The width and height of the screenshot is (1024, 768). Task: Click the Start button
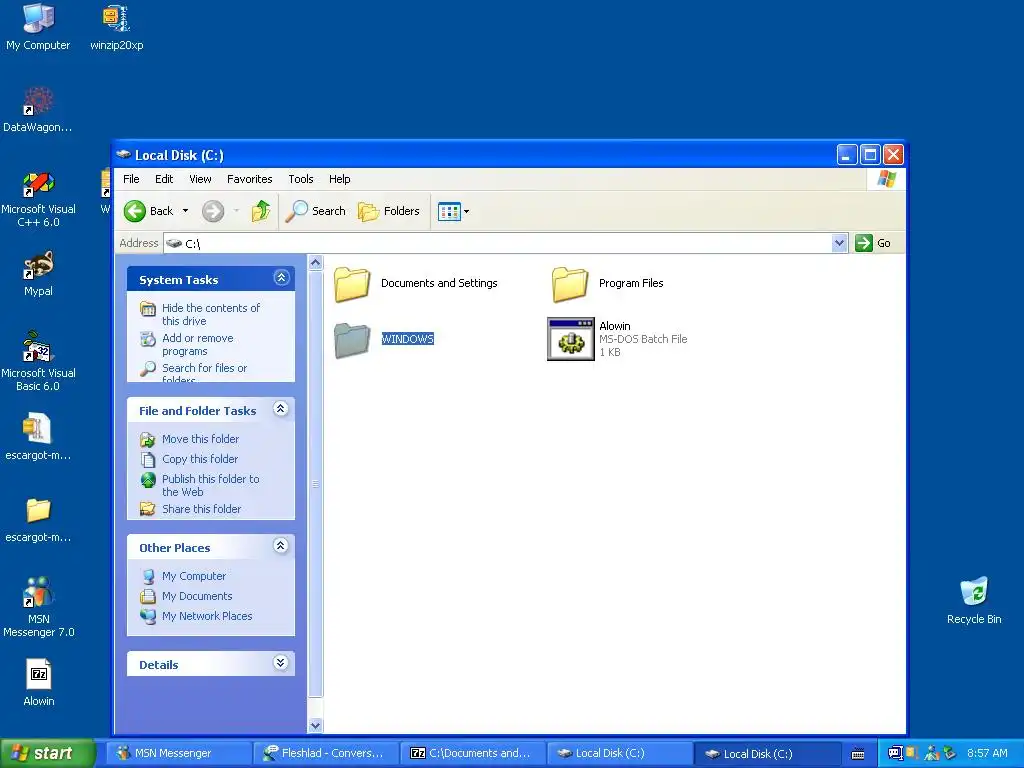pyautogui.click(x=47, y=753)
